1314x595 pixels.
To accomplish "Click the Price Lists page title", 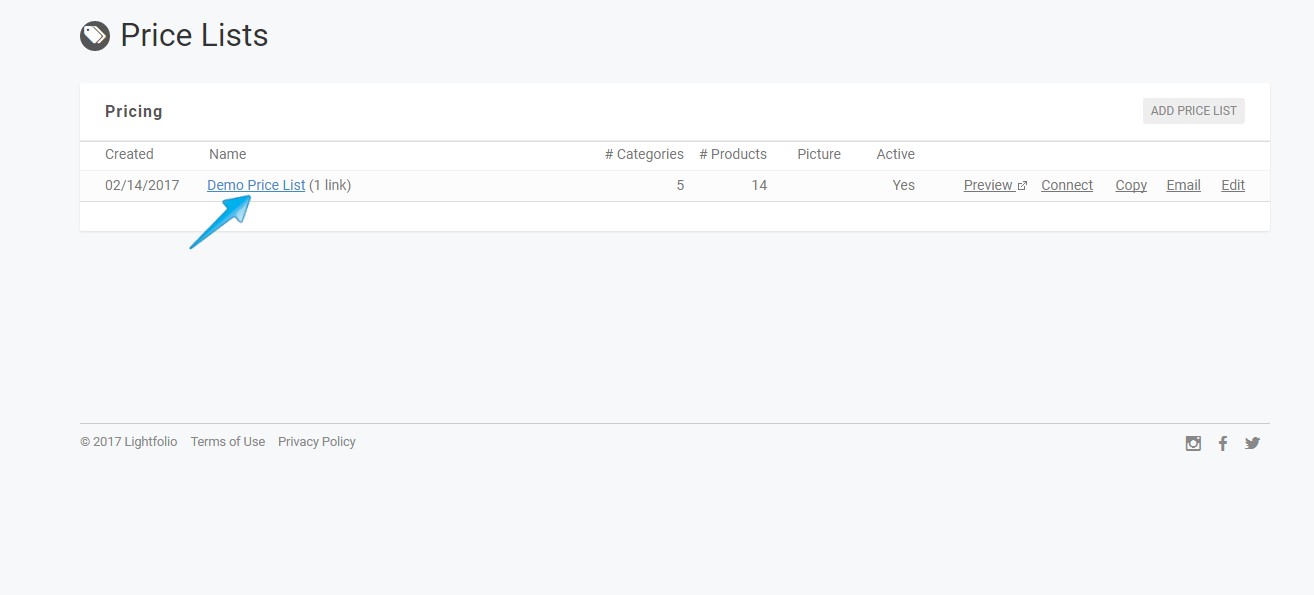I will (194, 36).
